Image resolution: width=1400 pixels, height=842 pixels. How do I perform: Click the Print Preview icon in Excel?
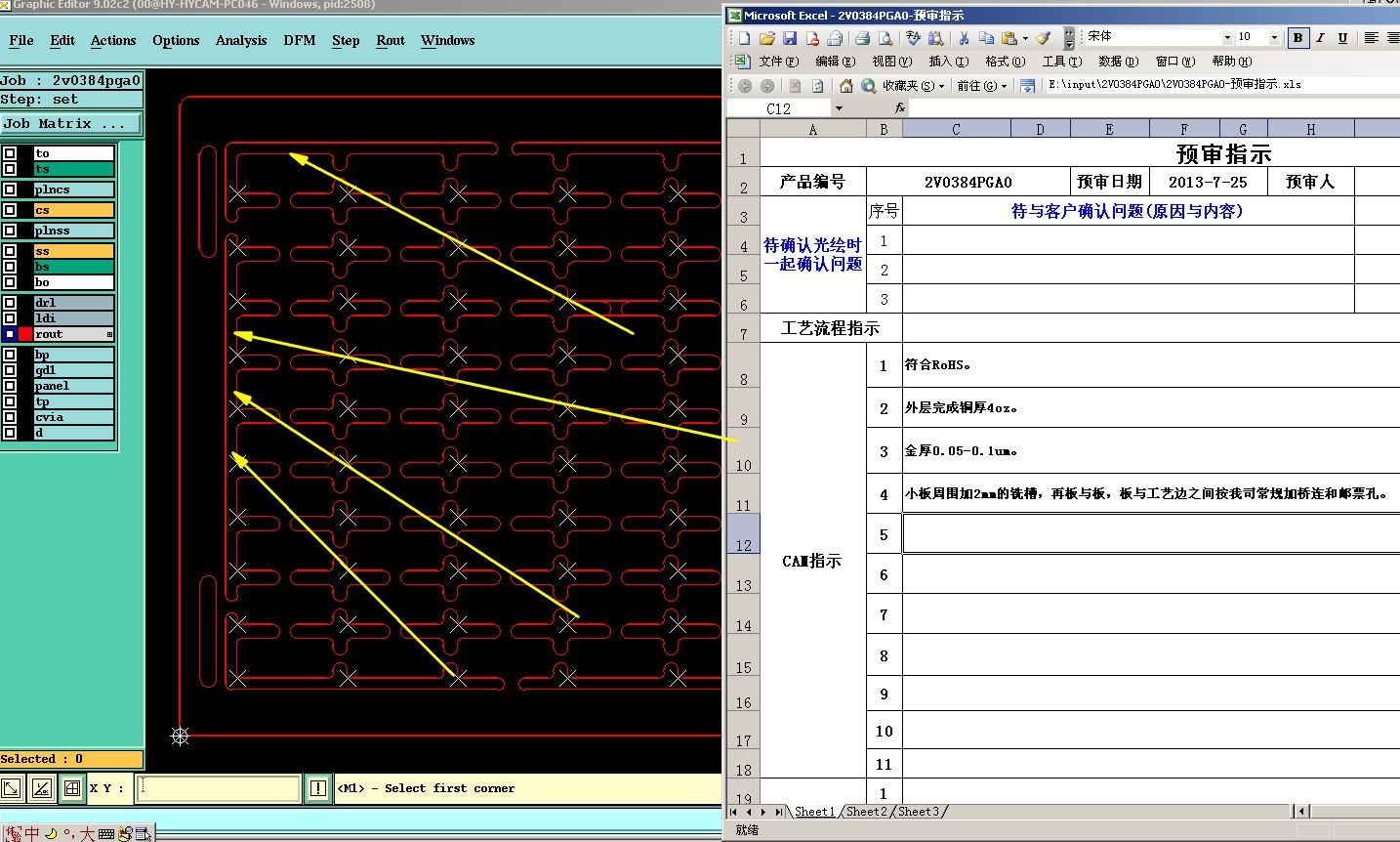point(885,38)
